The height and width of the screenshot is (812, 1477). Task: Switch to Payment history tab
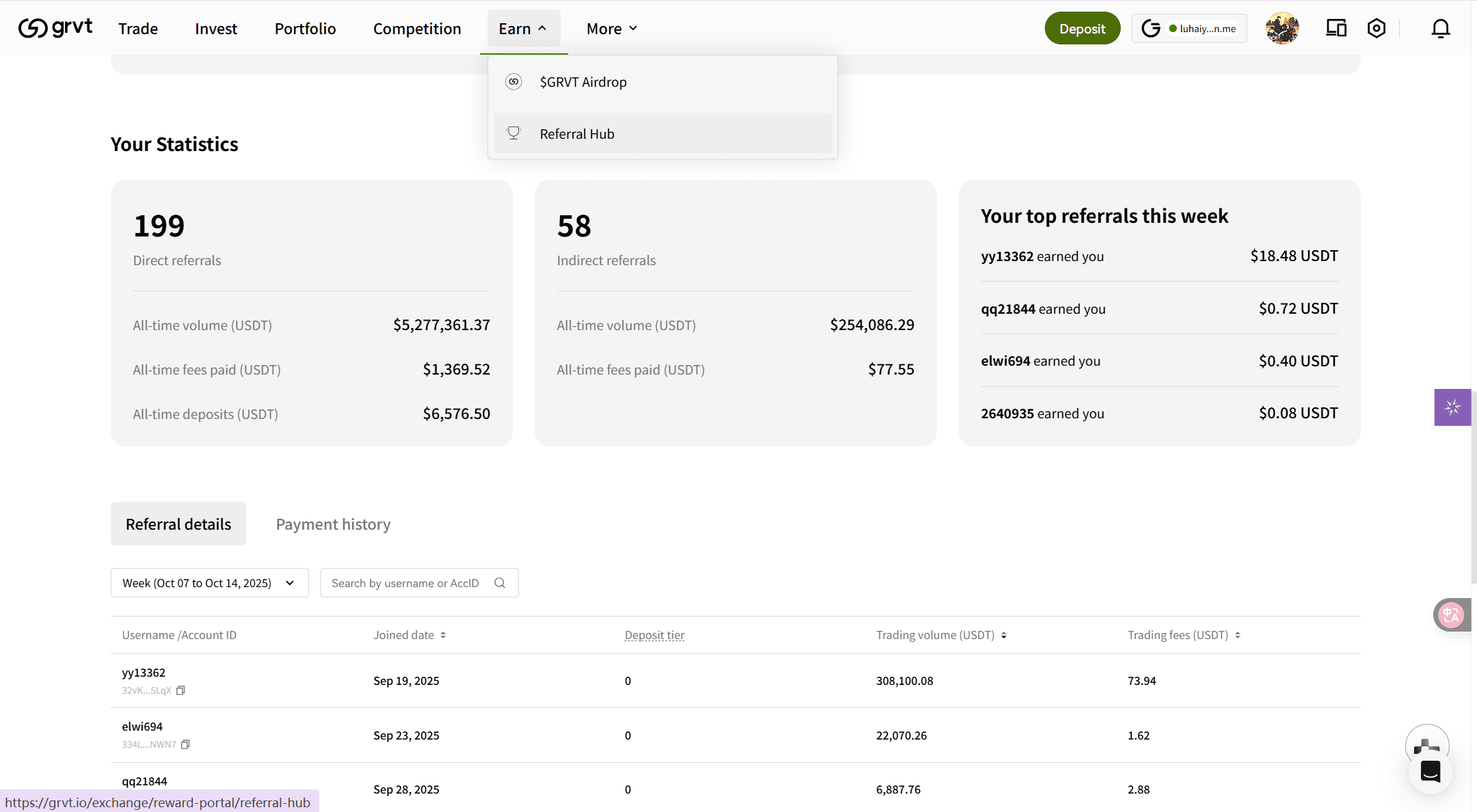point(333,524)
